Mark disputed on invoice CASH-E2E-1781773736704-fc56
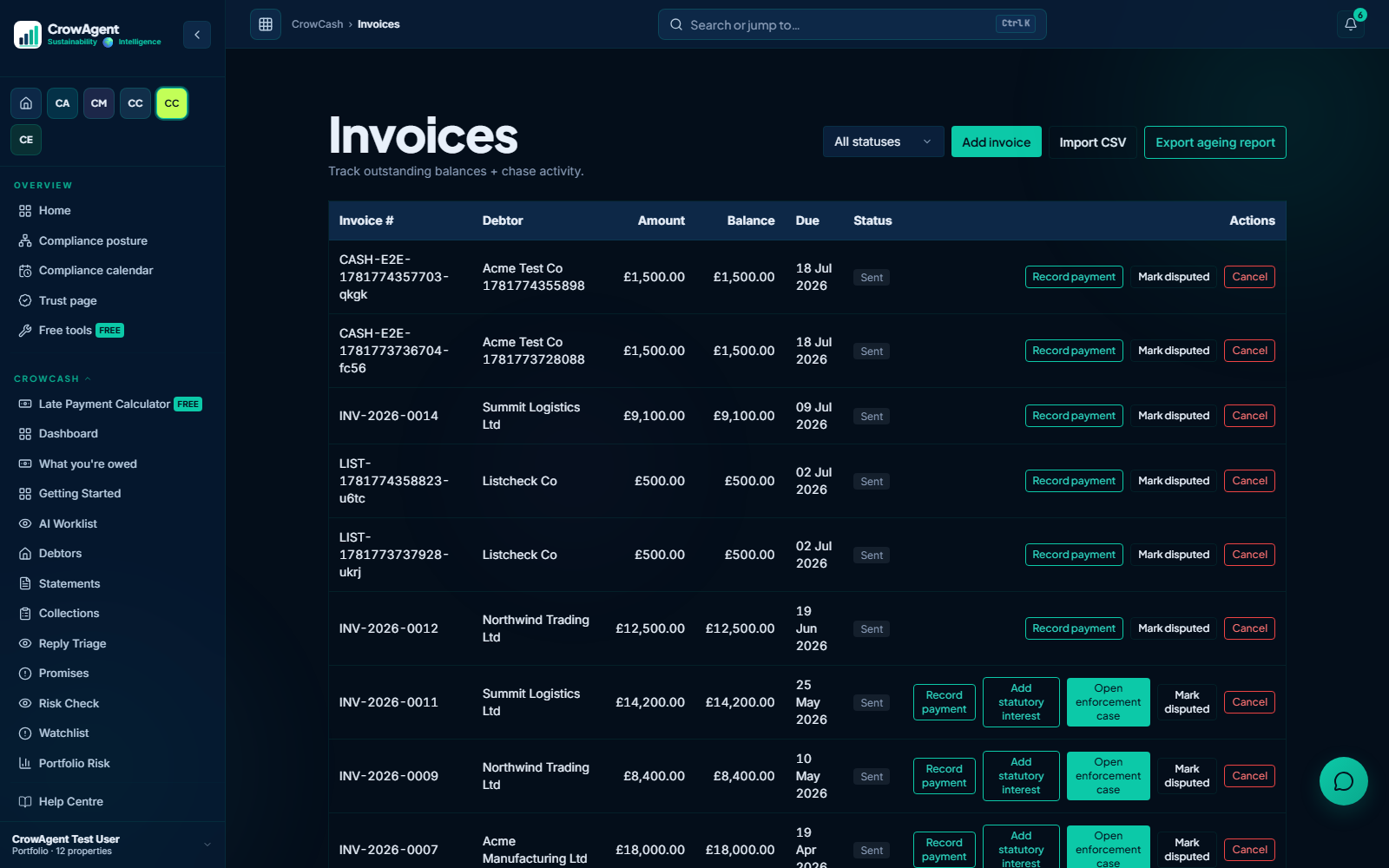The height and width of the screenshot is (868, 1389). pyautogui.click(x=1174, y=351)
